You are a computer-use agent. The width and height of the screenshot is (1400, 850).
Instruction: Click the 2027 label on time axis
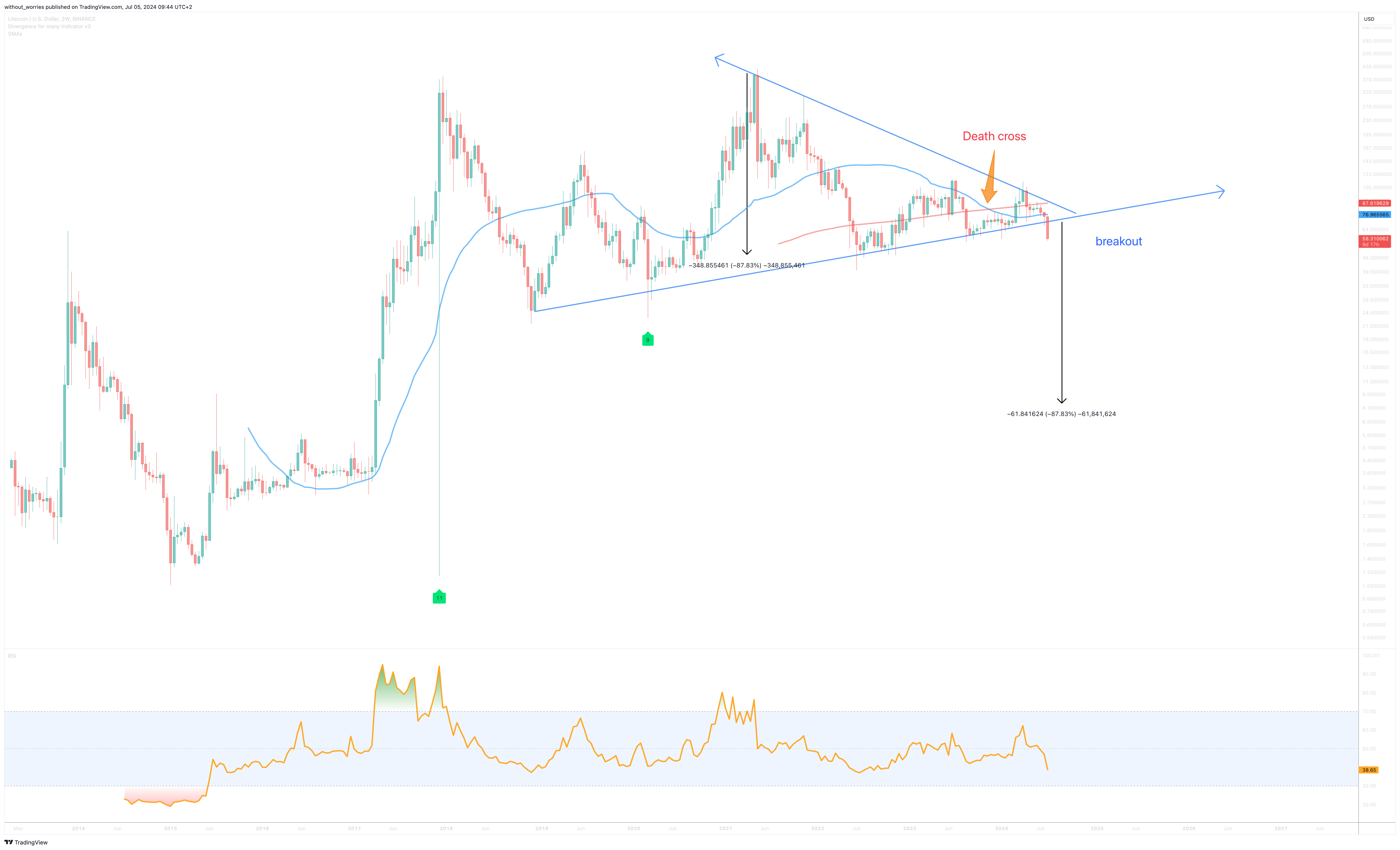click(x=1281, y=828)
